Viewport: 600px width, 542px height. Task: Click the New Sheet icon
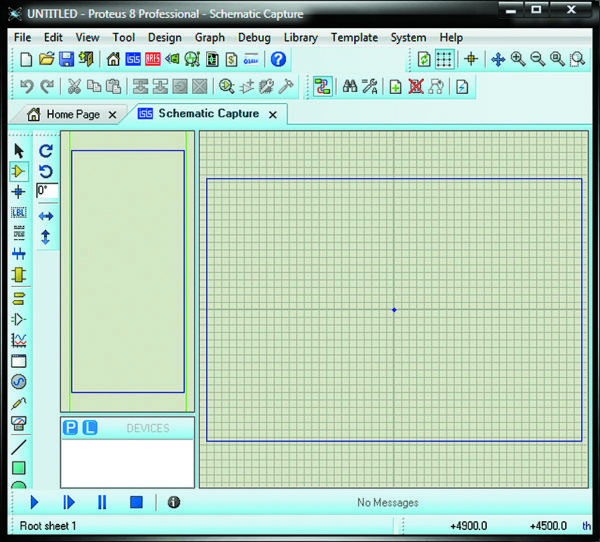pyautogui.click(x=396, y=87)
